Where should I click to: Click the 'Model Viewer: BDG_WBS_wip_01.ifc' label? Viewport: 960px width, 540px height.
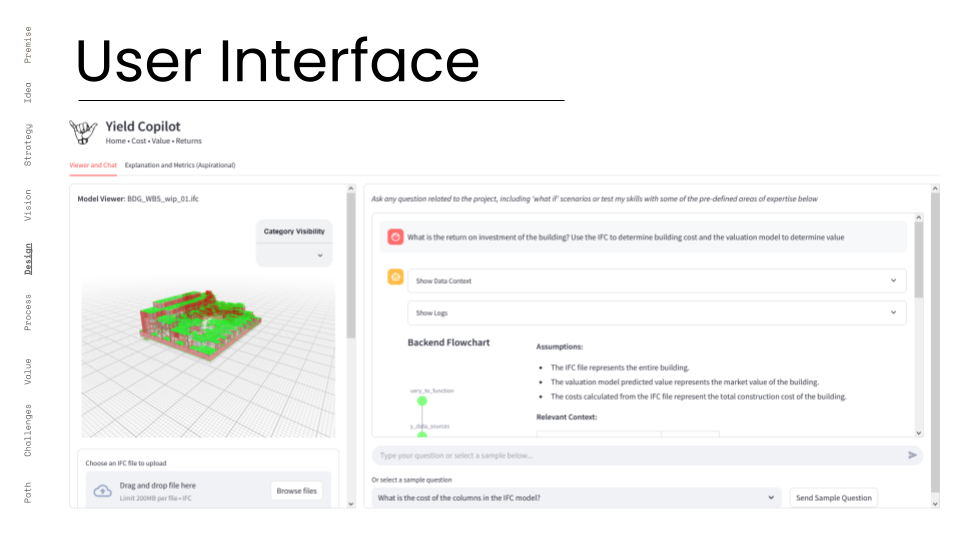coord(138,199)
